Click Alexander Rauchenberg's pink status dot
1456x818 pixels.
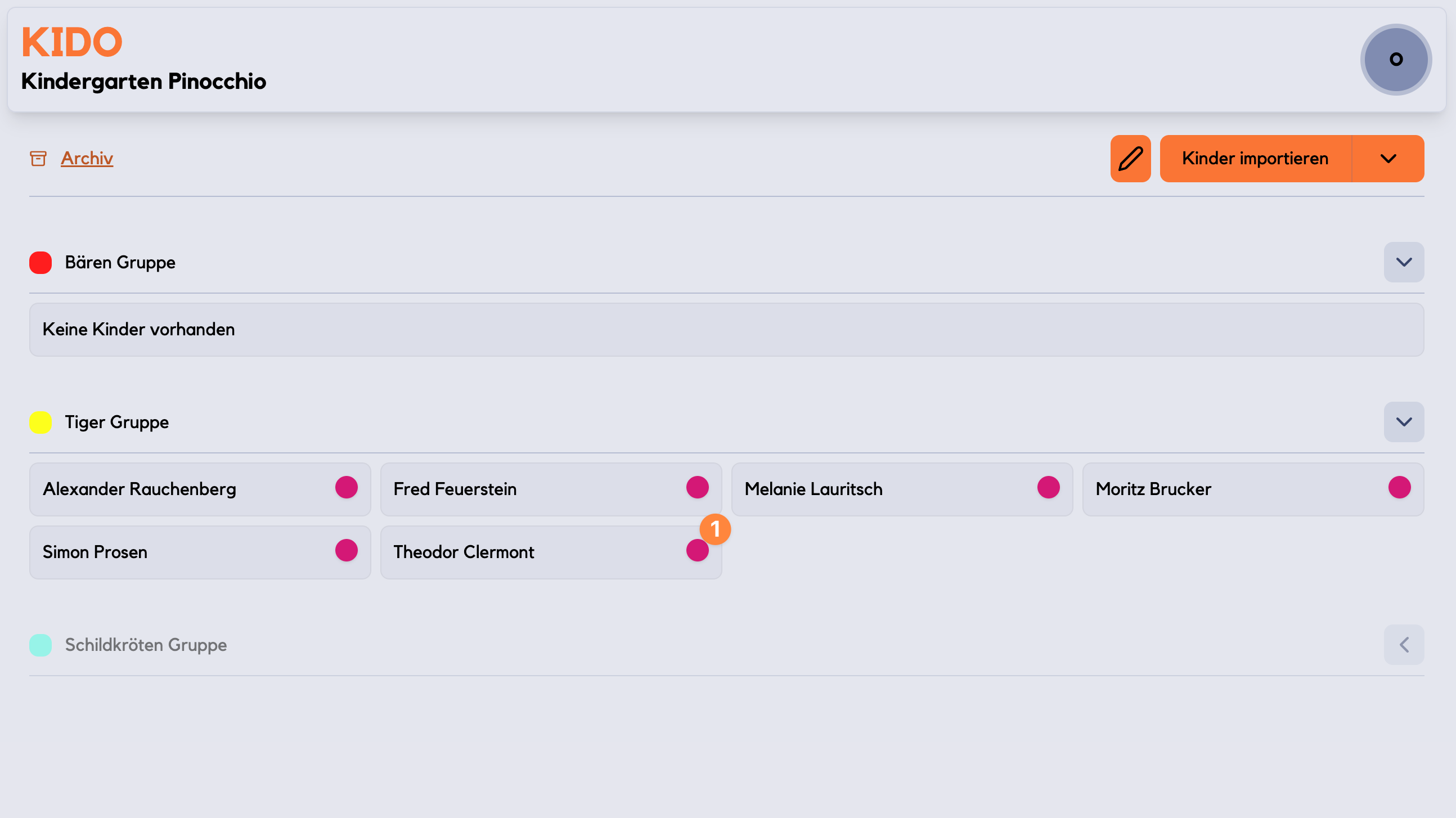(347, 487)
